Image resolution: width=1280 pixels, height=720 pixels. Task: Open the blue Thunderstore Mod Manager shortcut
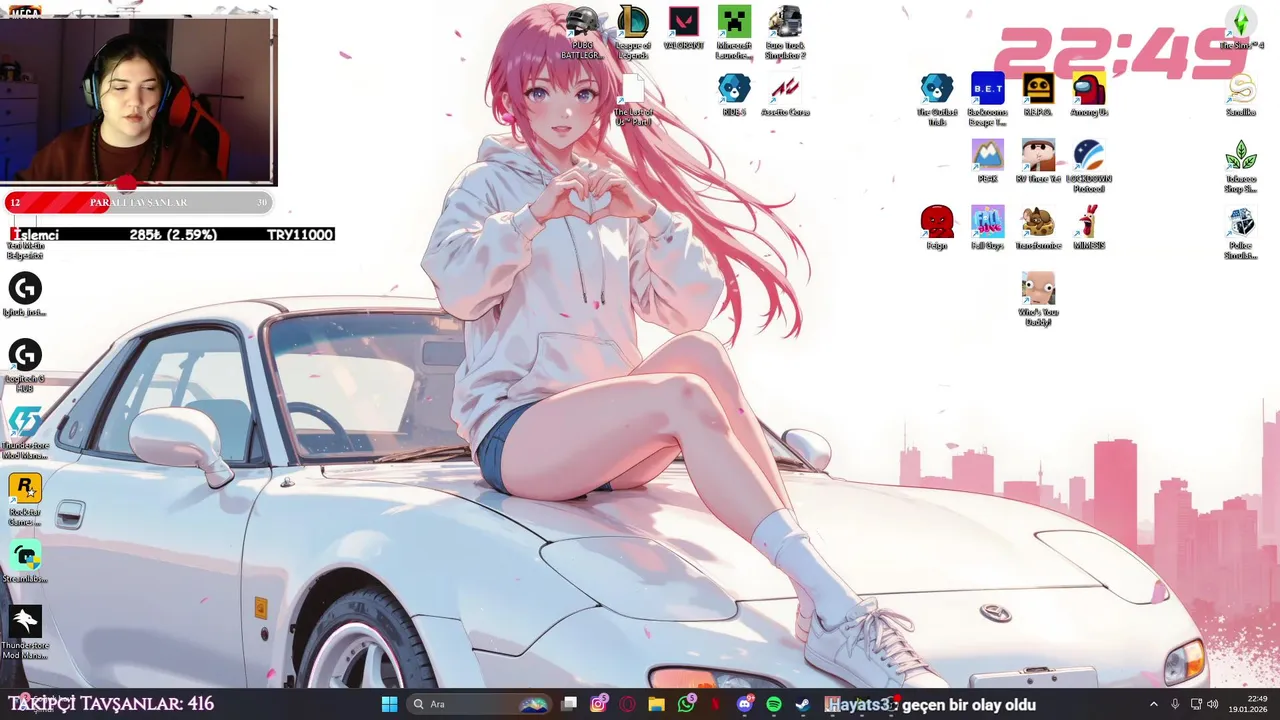point(25,433)
